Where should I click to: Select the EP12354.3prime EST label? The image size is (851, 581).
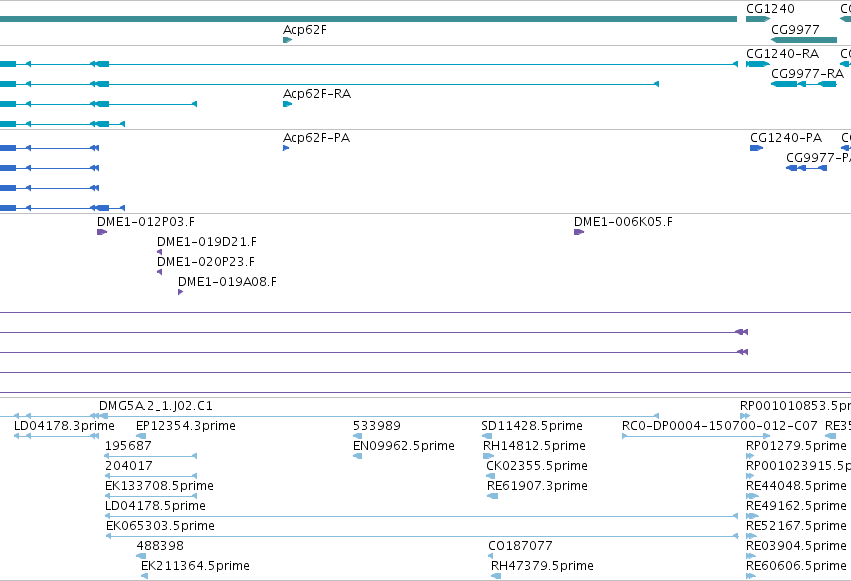(186, 426)
